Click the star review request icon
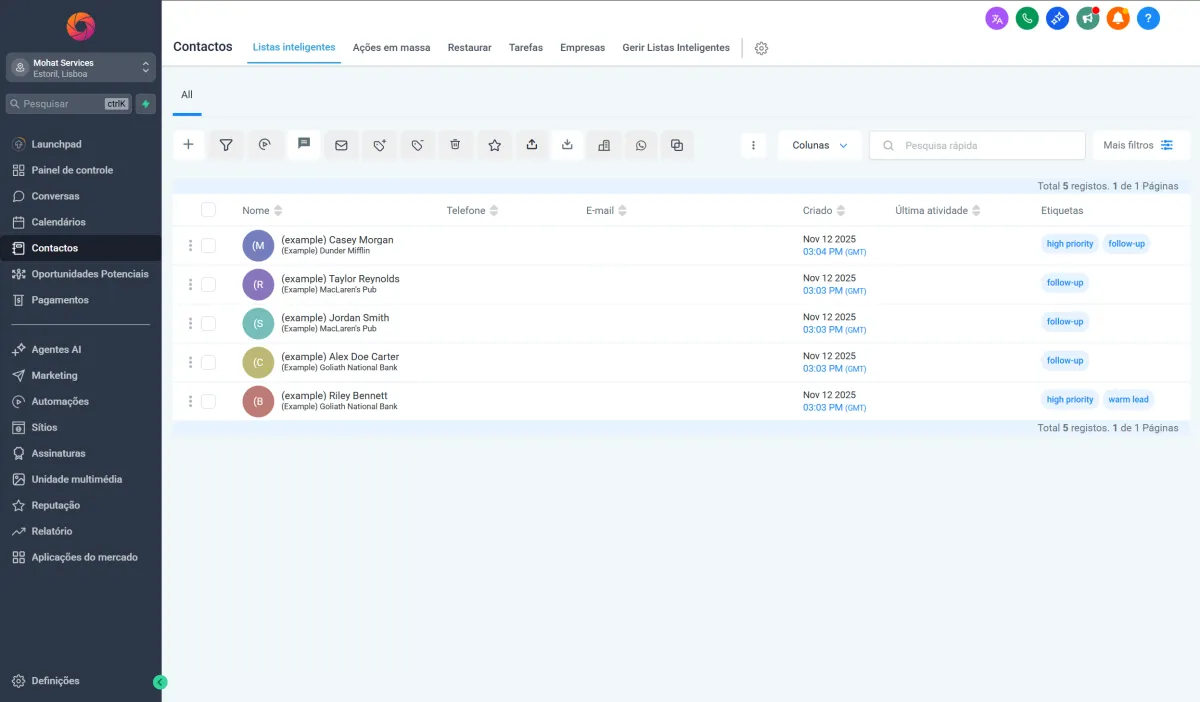The width and height of the screenshot is (1200, 702). tap(494, 145)
